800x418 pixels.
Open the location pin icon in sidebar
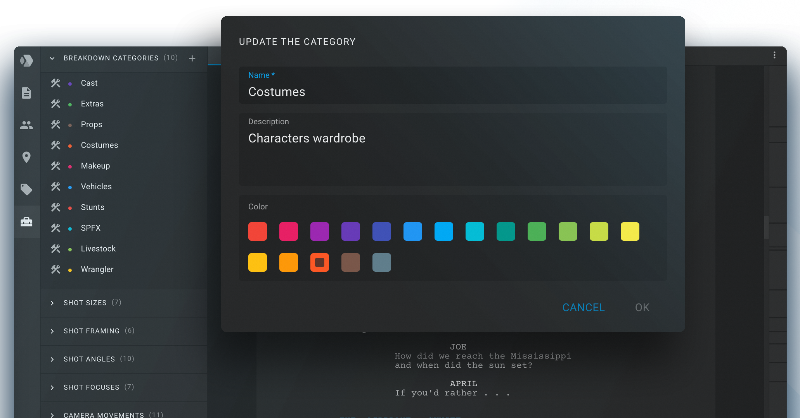click(27, 157)
